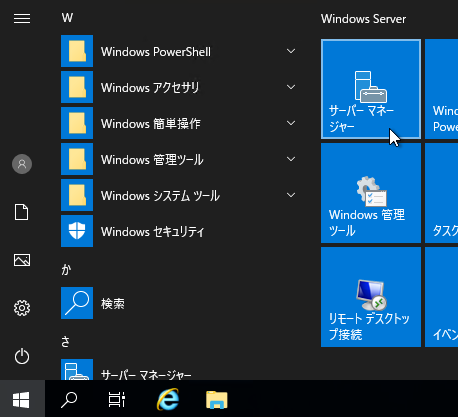Click the Windows セキュリティ shield icon
458x417 pixels.
coord(77,231)
